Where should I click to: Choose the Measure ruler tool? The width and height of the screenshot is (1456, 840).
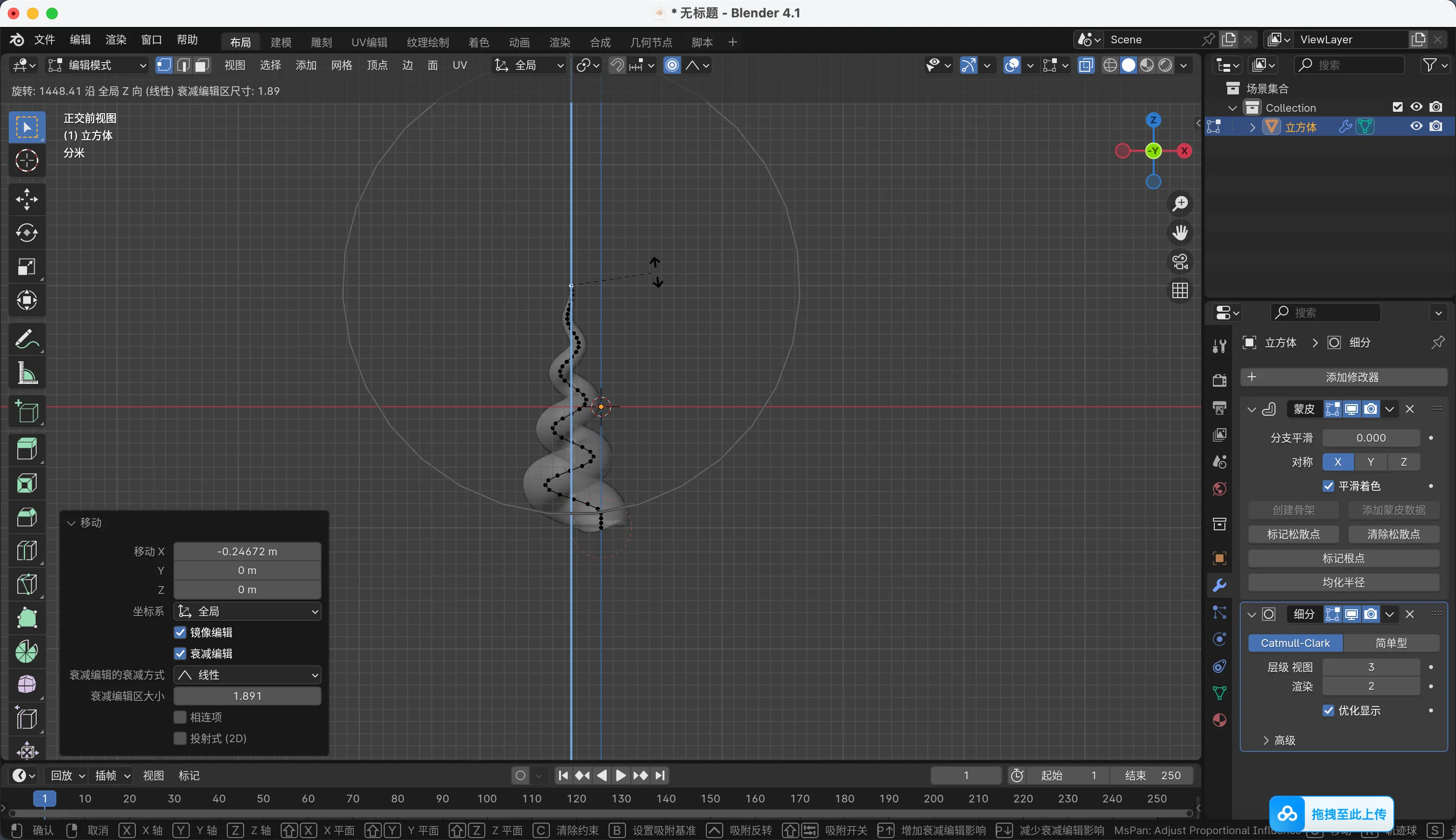[26, 373]
